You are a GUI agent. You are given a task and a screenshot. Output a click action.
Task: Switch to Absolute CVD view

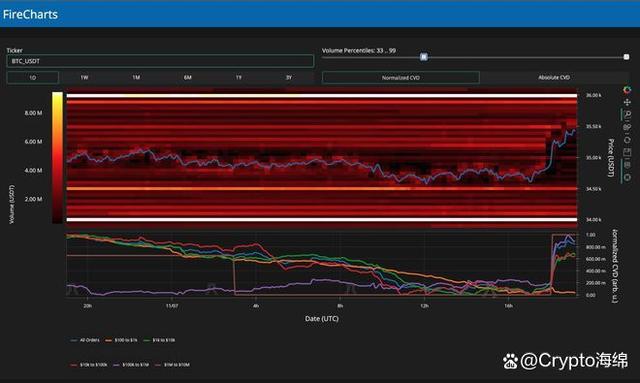[554, 78]
